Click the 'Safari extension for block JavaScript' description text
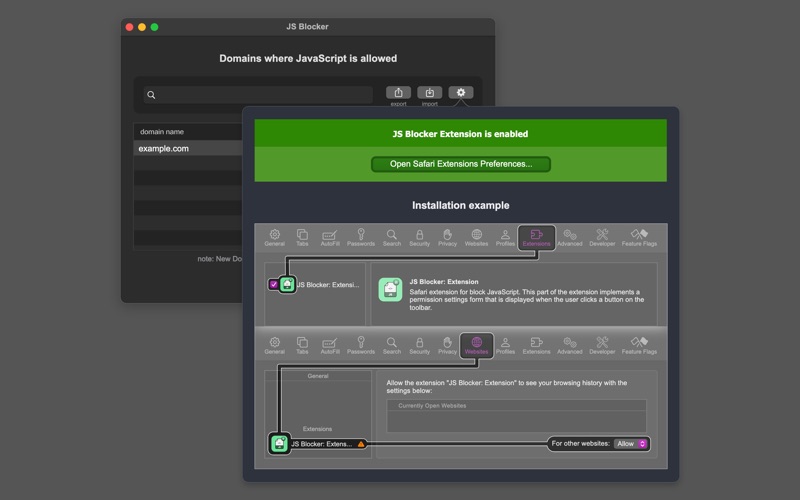This screenshot has height=500, width=800. (x=526, y=299)
